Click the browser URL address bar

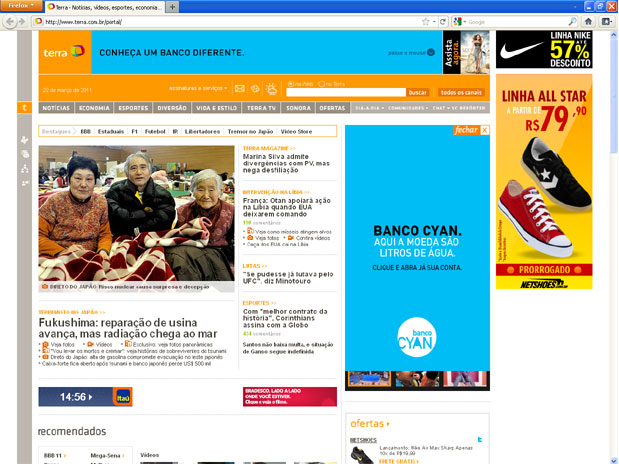tap(232, 22)
